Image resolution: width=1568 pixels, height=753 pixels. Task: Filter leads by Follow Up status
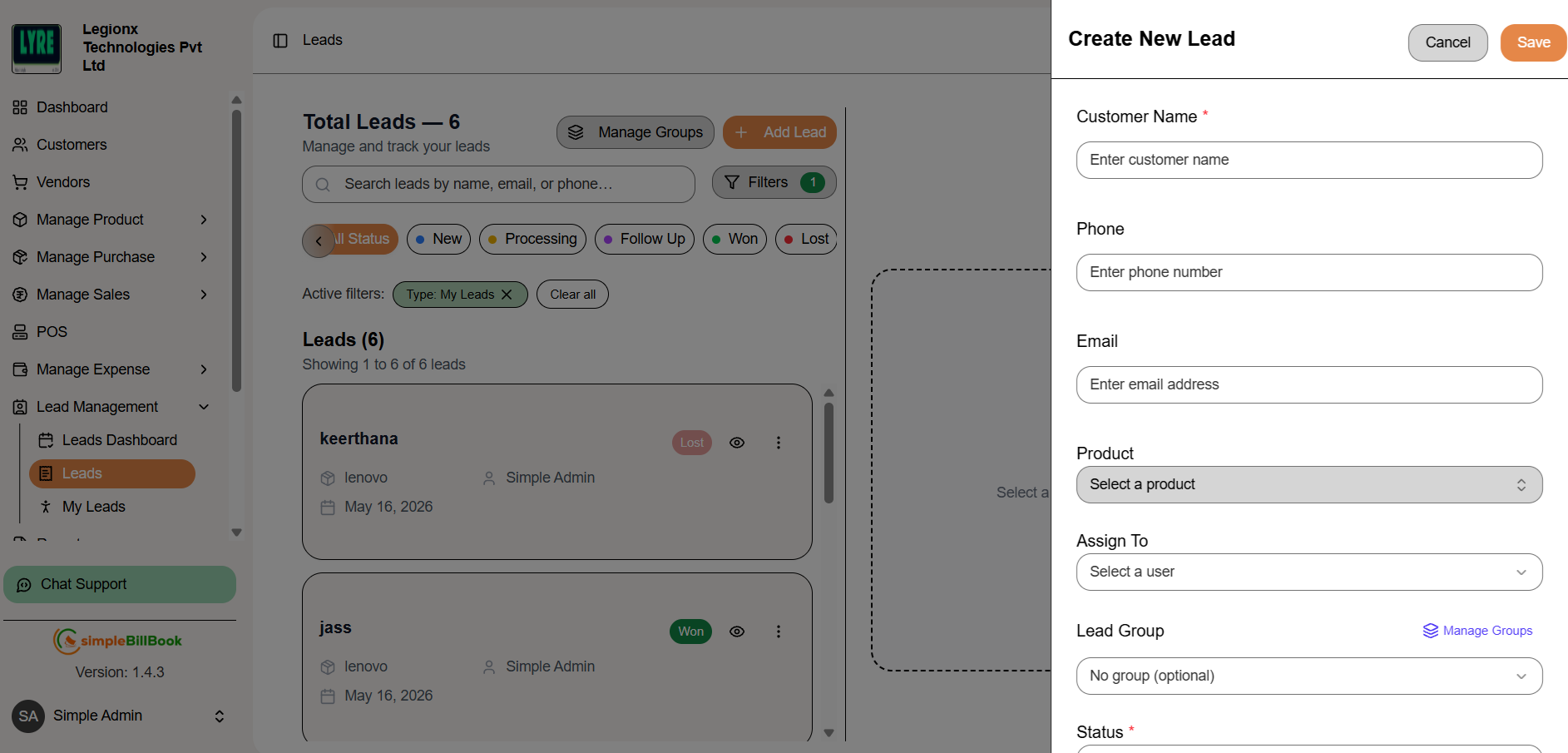(645, 239)
